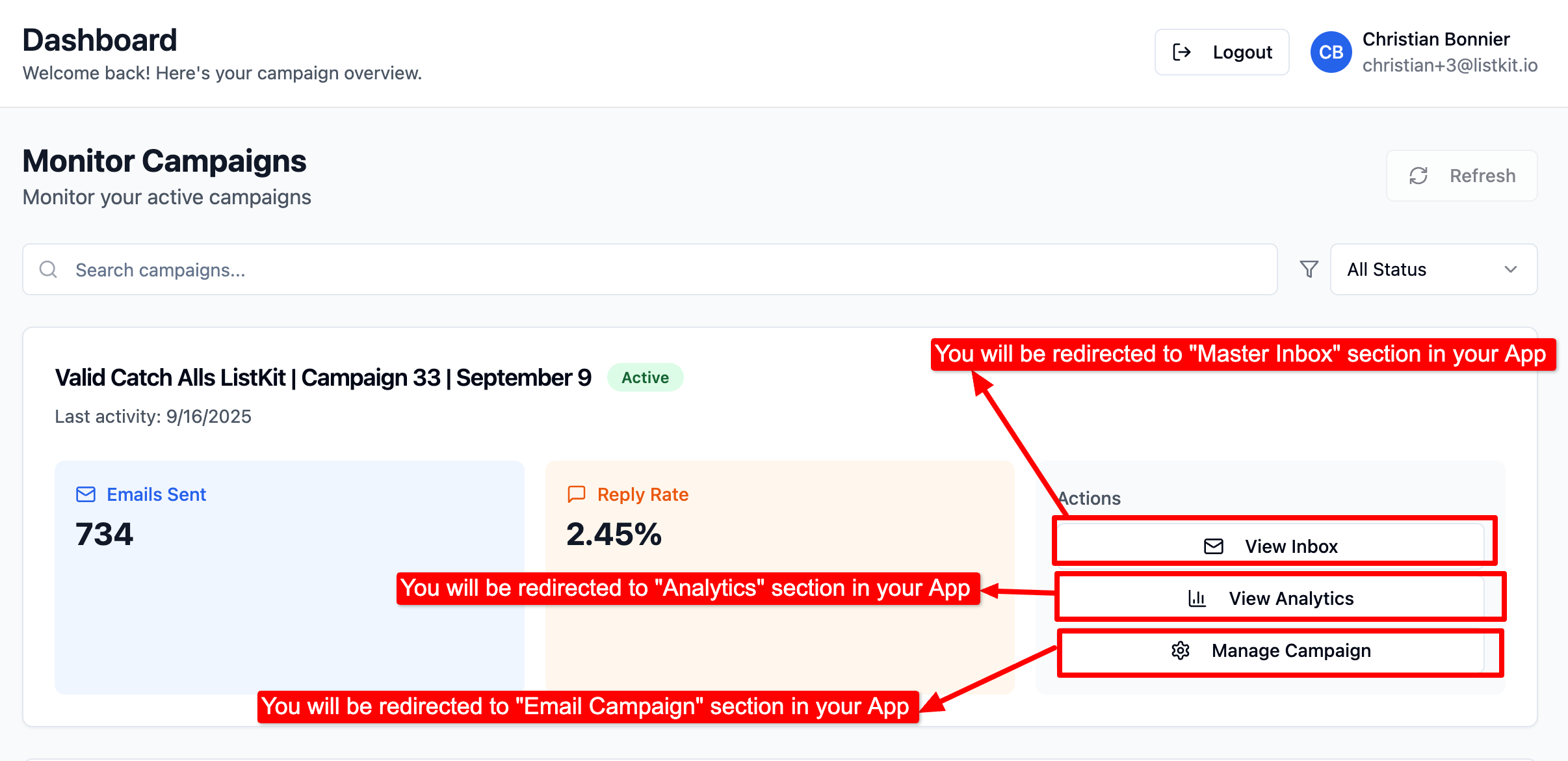Image resolution: width=1568 pixels, height=761 pixels.
Task: Click the CB user avatar
Action: [x=1331, y=52]
